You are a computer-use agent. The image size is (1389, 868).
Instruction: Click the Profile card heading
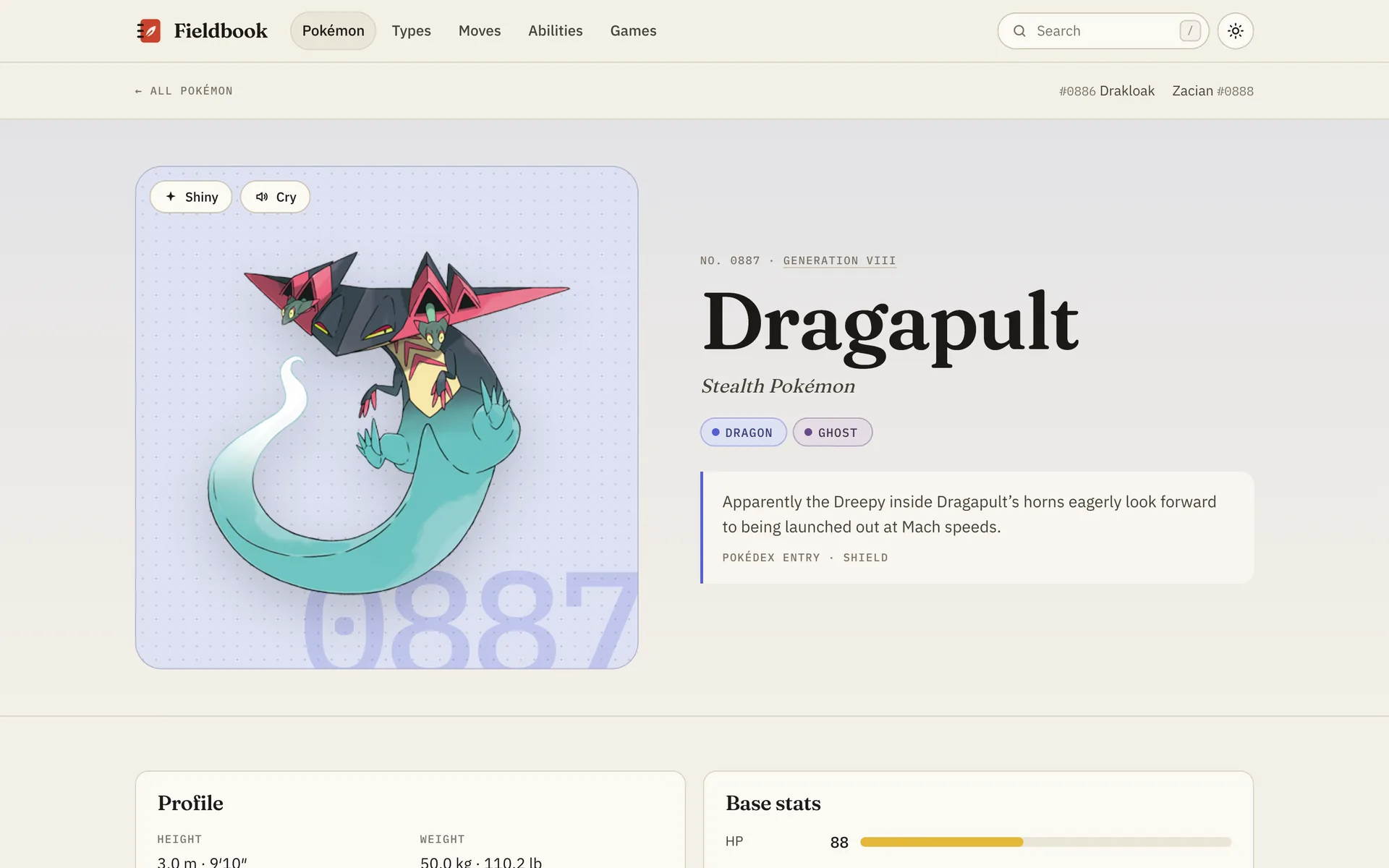click(190, 803)
